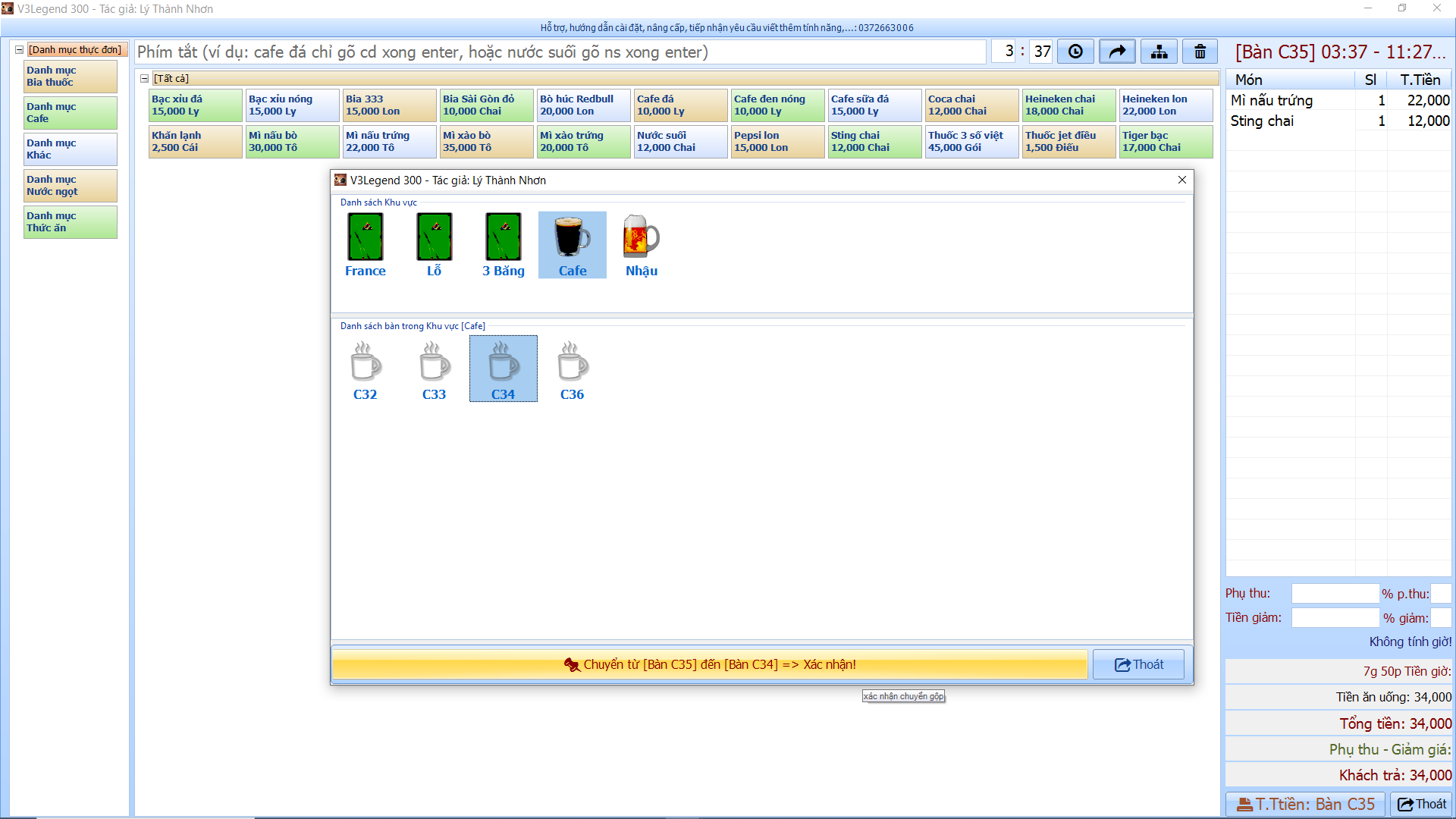
Task: Click the trash delete toolbar button
Action: (x=1200, y=52)
